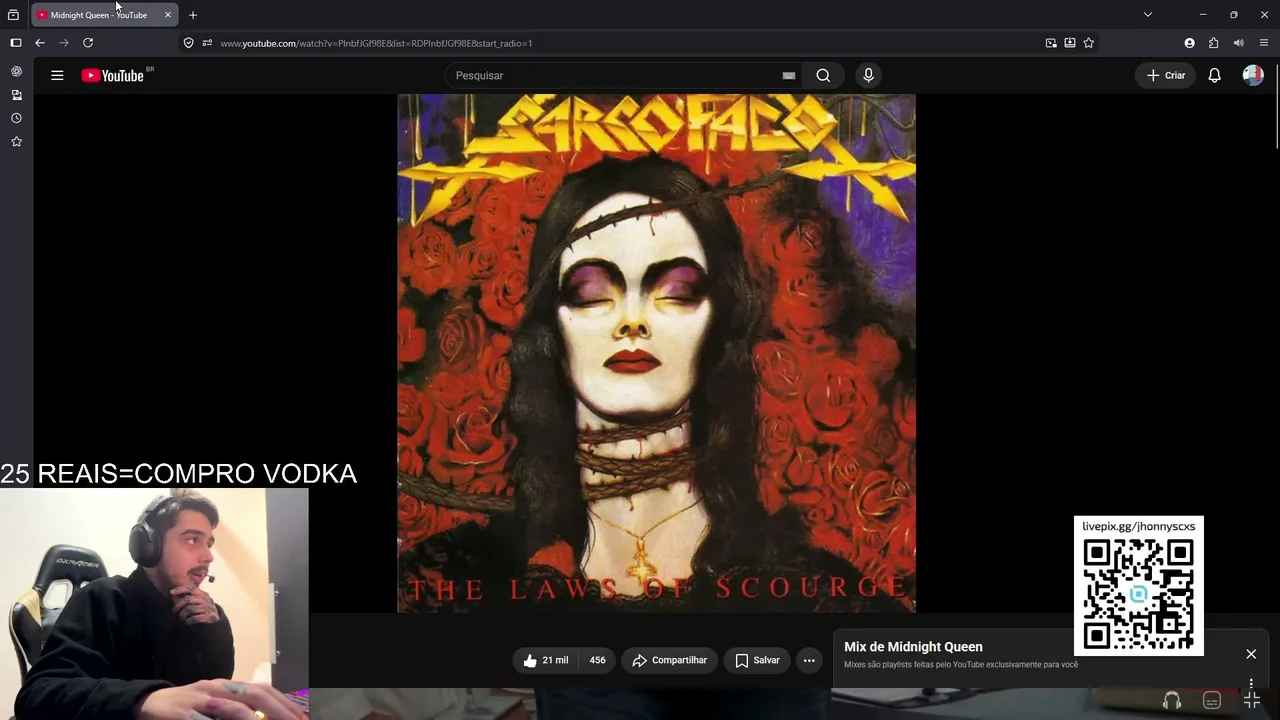Open YouTube notifications bell
The width and height of the screenshot is (1280, 720).
(1214, 75)
